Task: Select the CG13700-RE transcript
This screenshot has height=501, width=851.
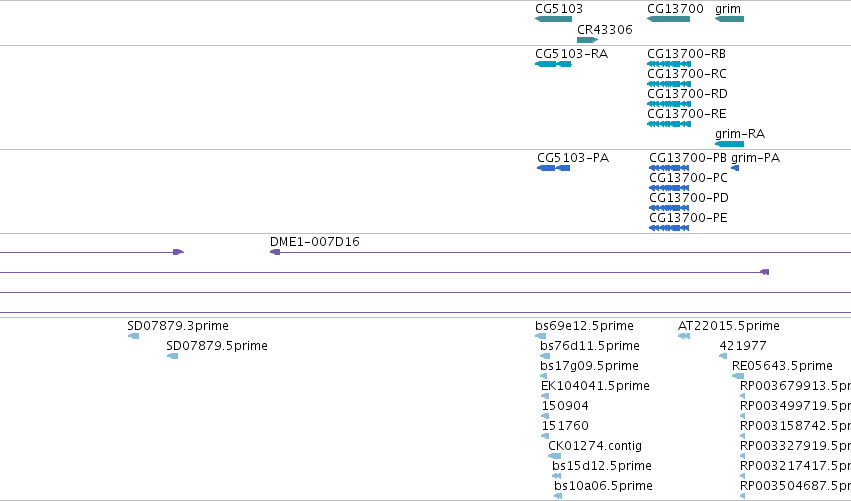Action: [x=669, y=124]
